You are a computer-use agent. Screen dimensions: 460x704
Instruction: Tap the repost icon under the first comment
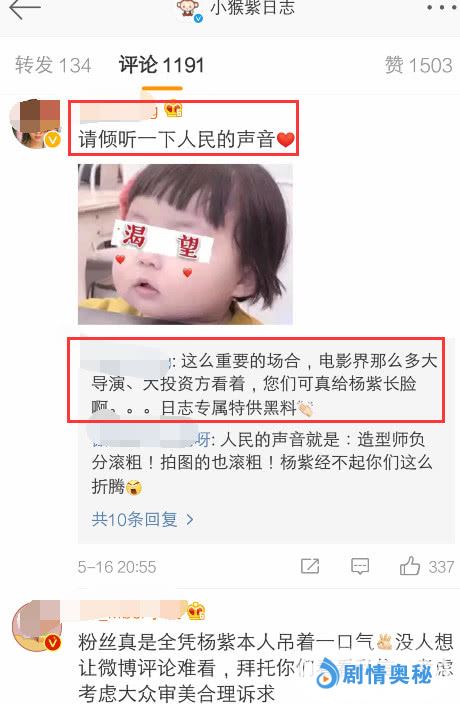click(x=310, y=566)
